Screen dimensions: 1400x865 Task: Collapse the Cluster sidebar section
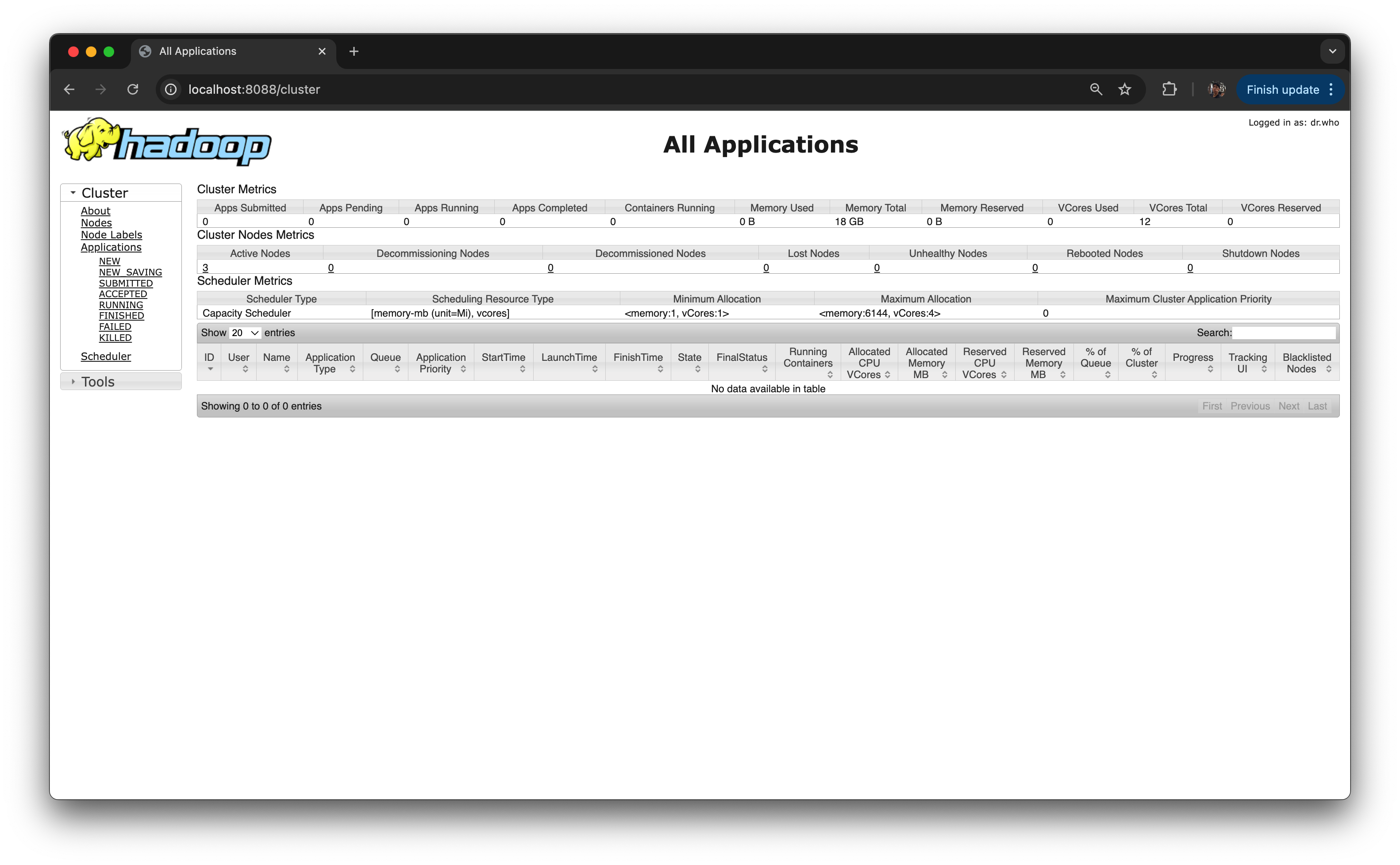105,193
